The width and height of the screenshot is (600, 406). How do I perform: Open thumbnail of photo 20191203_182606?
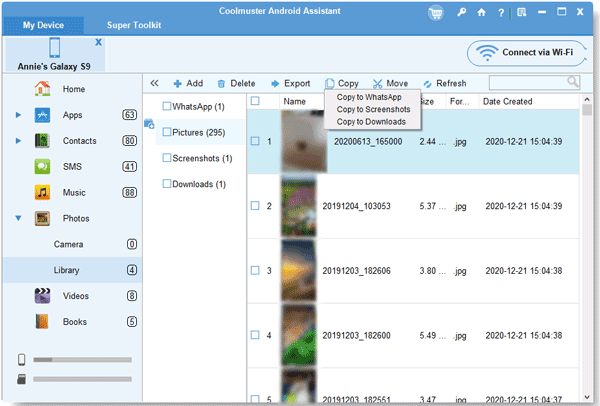click(299, 271)
